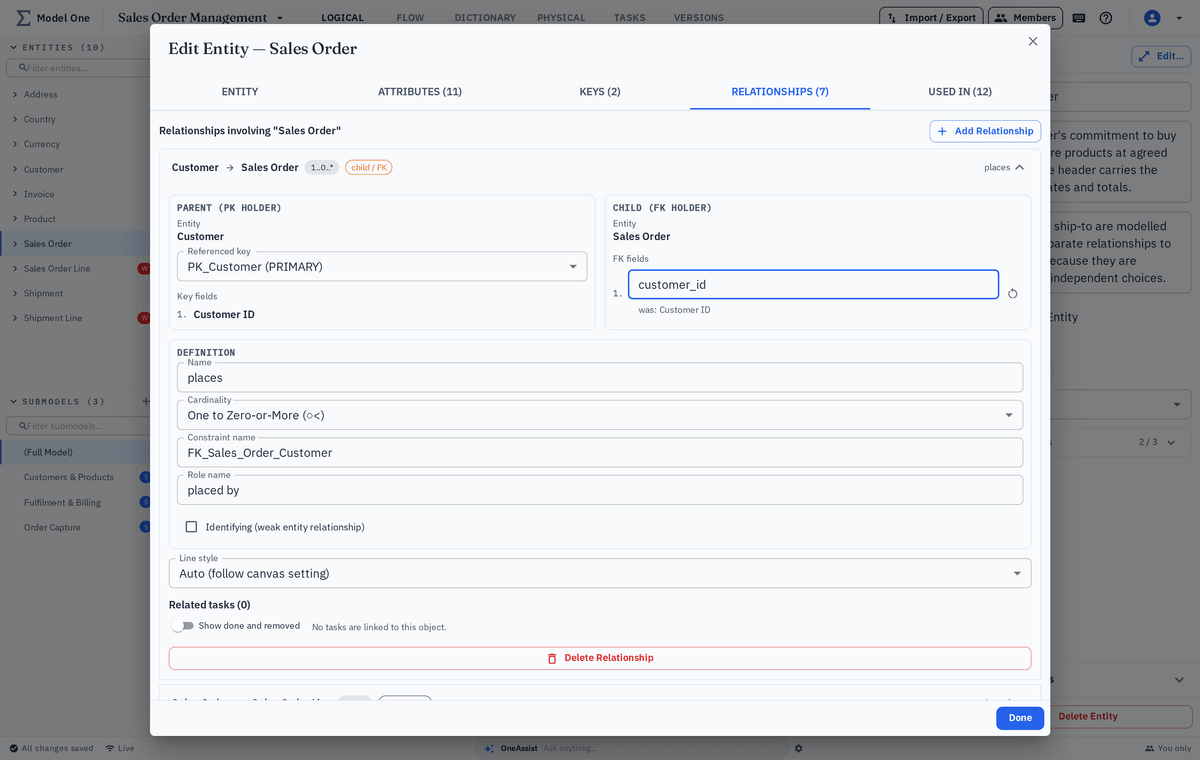Open the Referenced key dropdown
Image resolution: width=1200 pixels, height=760 pixels.
click(382, 266)
